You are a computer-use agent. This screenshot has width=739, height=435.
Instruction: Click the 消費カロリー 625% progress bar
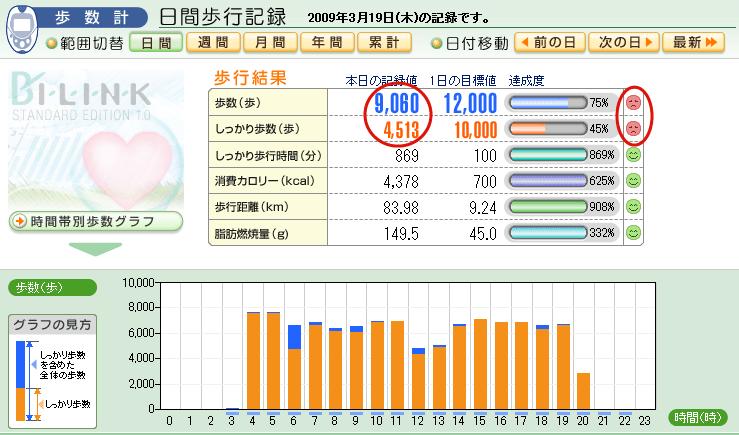pyautogui.click(x=549, y=181)
